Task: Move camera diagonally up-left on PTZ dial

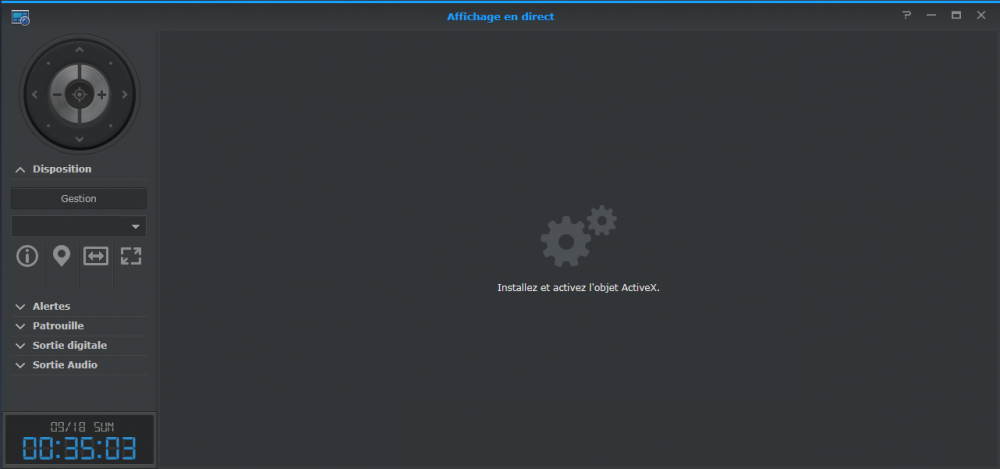Action: click(x=48, y=63)
